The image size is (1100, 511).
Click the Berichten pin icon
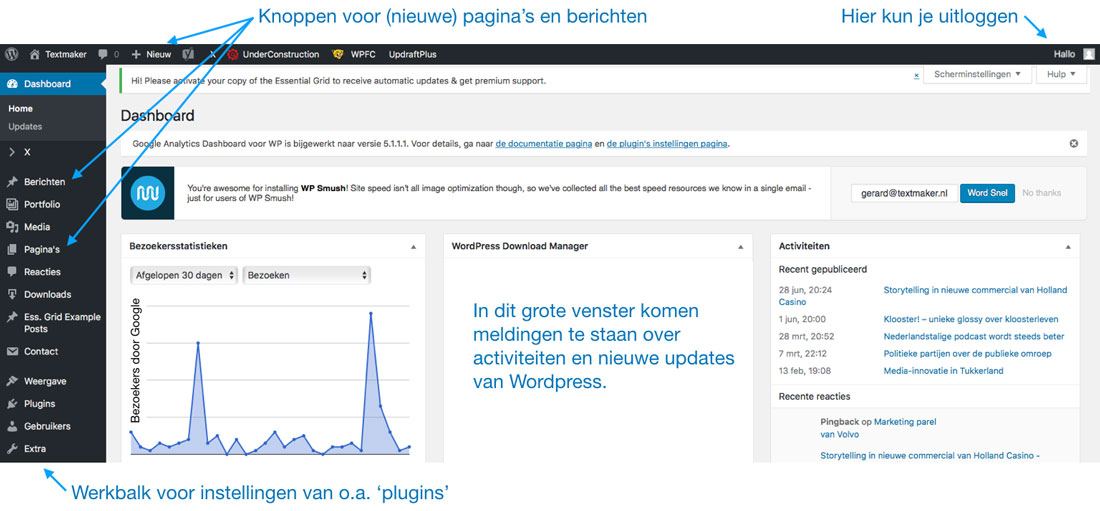coord(12,182)
